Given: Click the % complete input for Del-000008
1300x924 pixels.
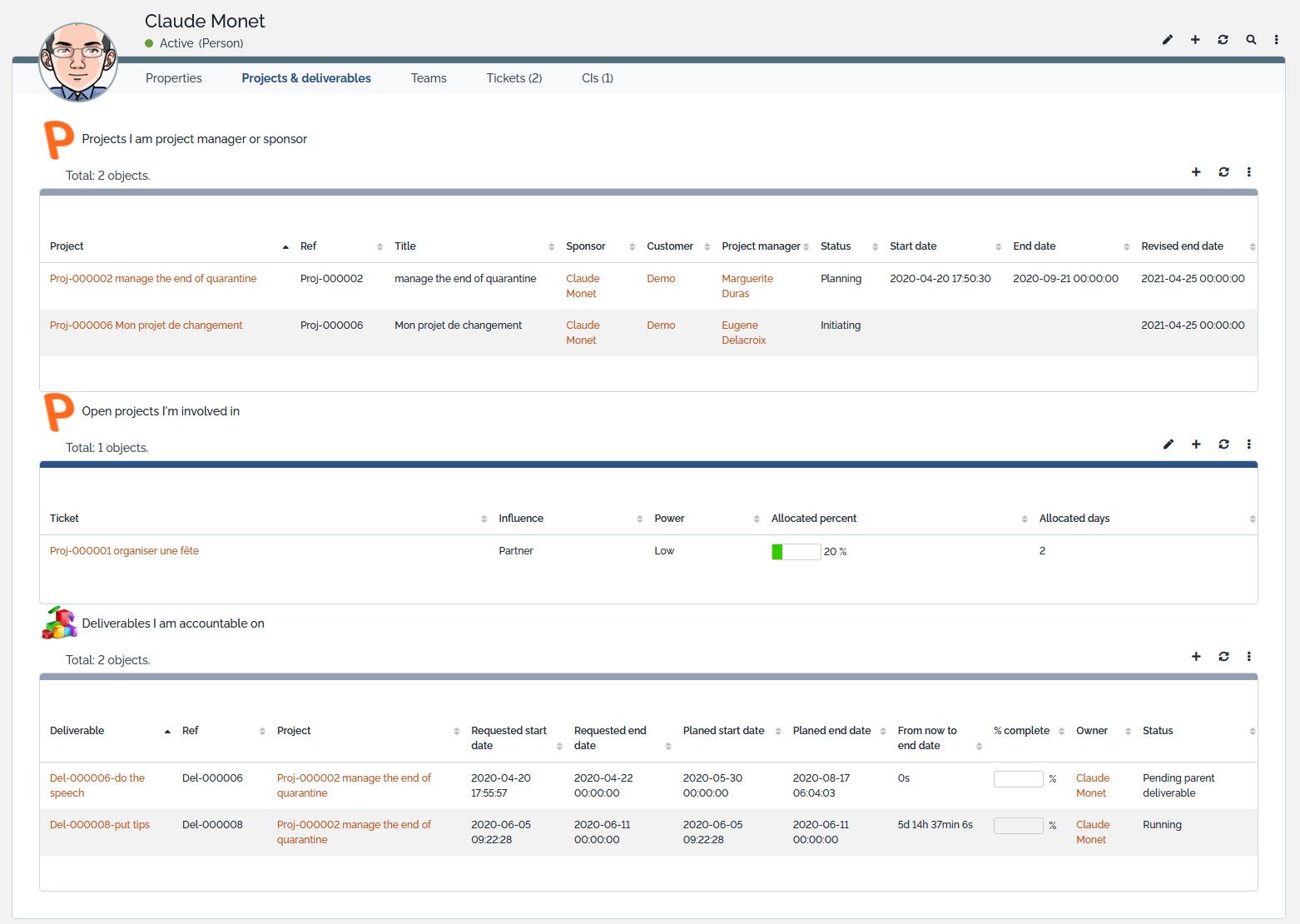Looking at the screenshot, I should tap(1017, 825).
